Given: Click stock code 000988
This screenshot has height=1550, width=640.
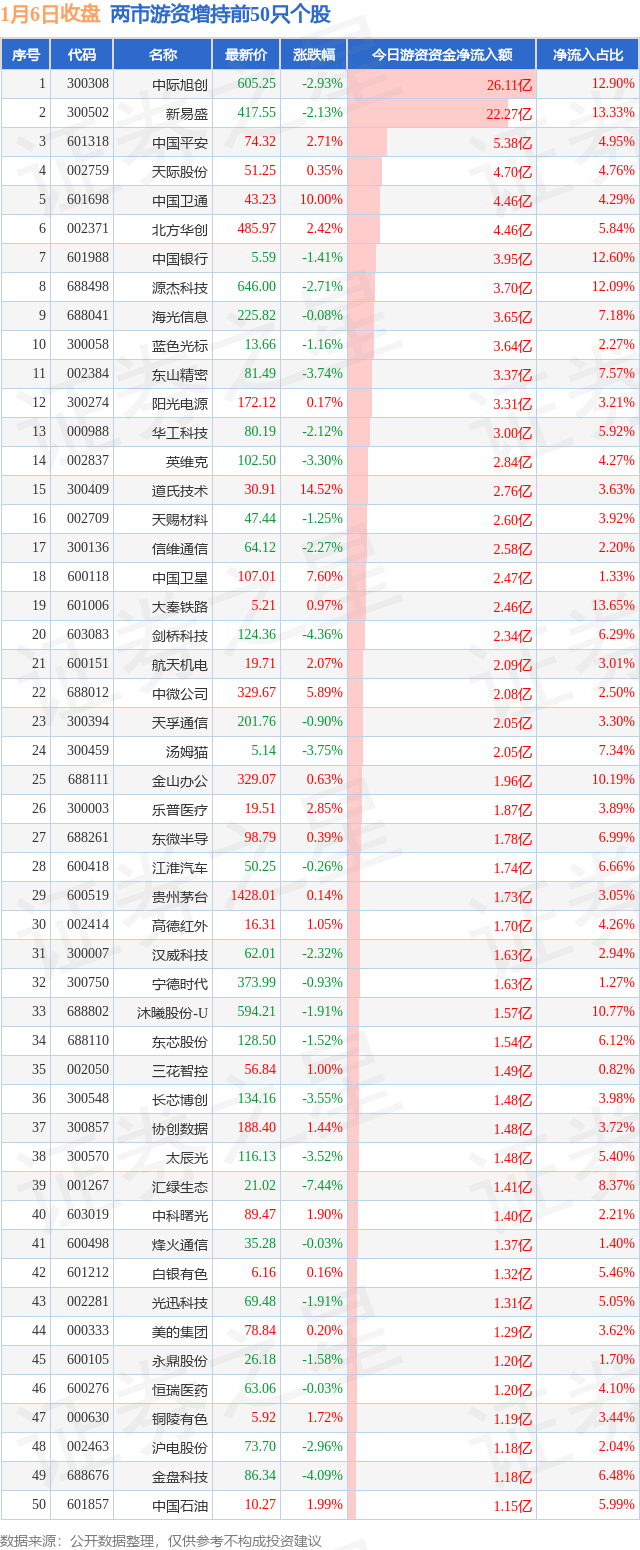Looking at the screenshot, I should [88, 432].
